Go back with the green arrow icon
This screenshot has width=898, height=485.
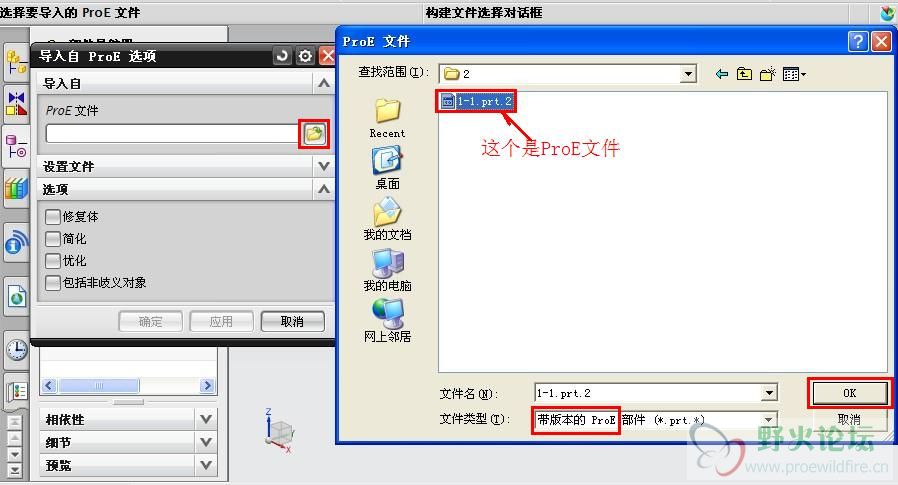722,74
